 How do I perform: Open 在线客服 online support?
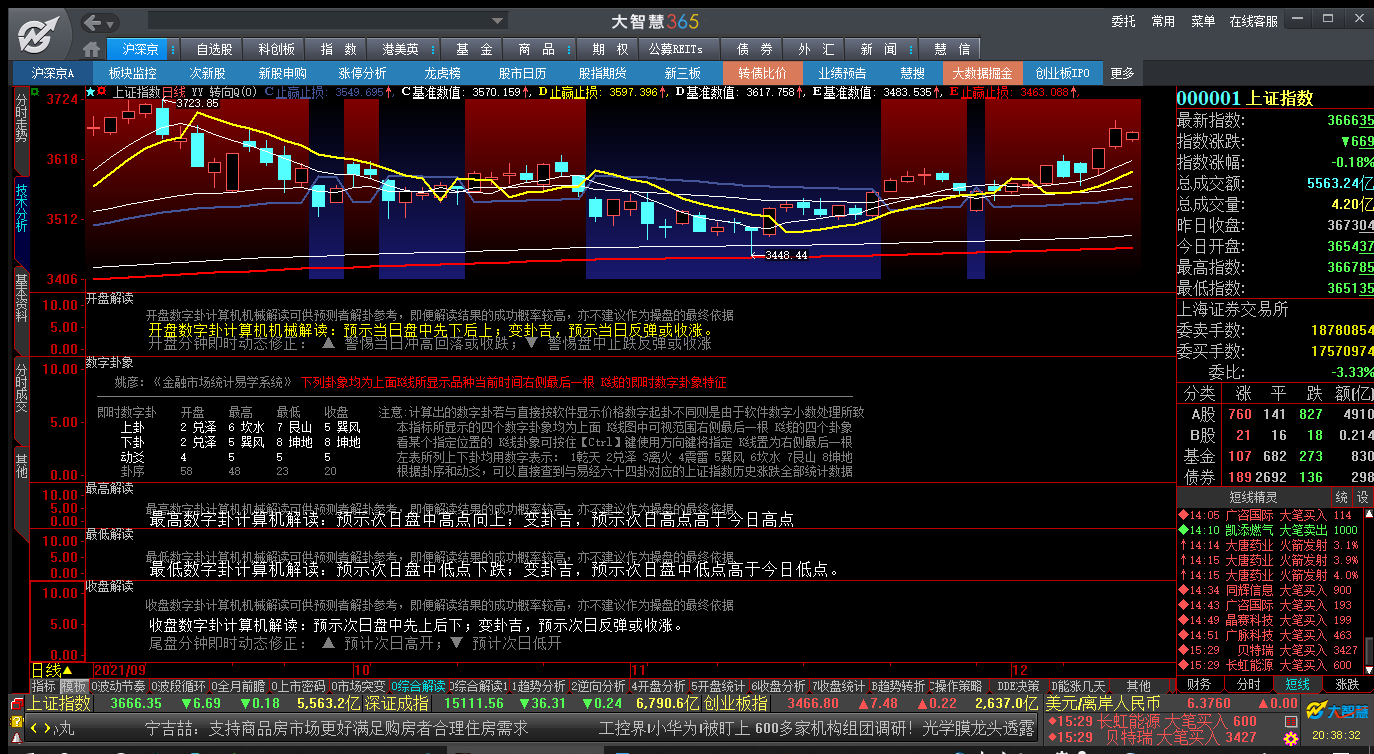1253,21
